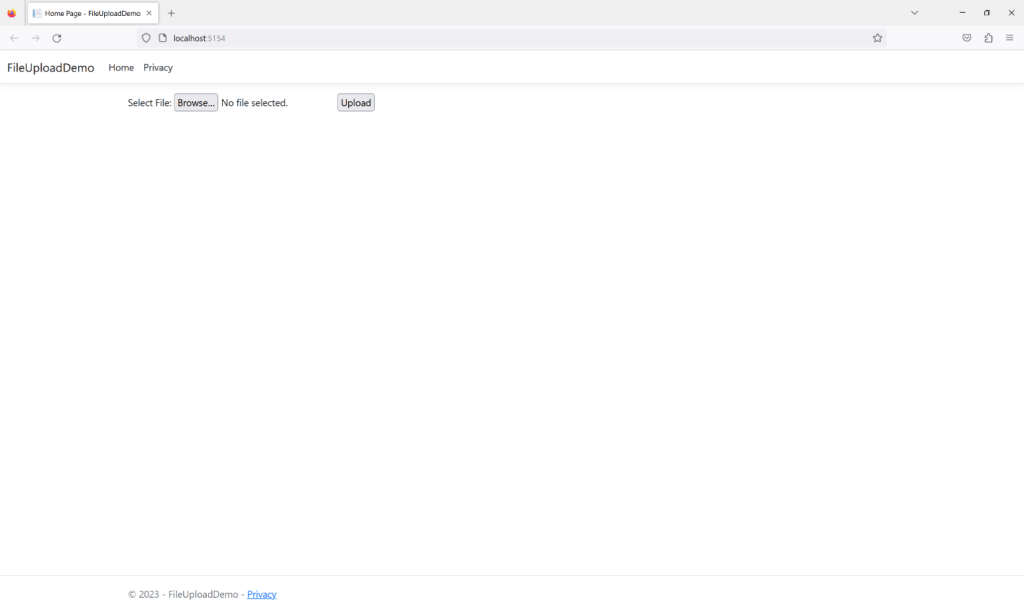Follow the Privacy link in the footer
The height and width of the screenshot is (610, 1024).
pos(261,594)
